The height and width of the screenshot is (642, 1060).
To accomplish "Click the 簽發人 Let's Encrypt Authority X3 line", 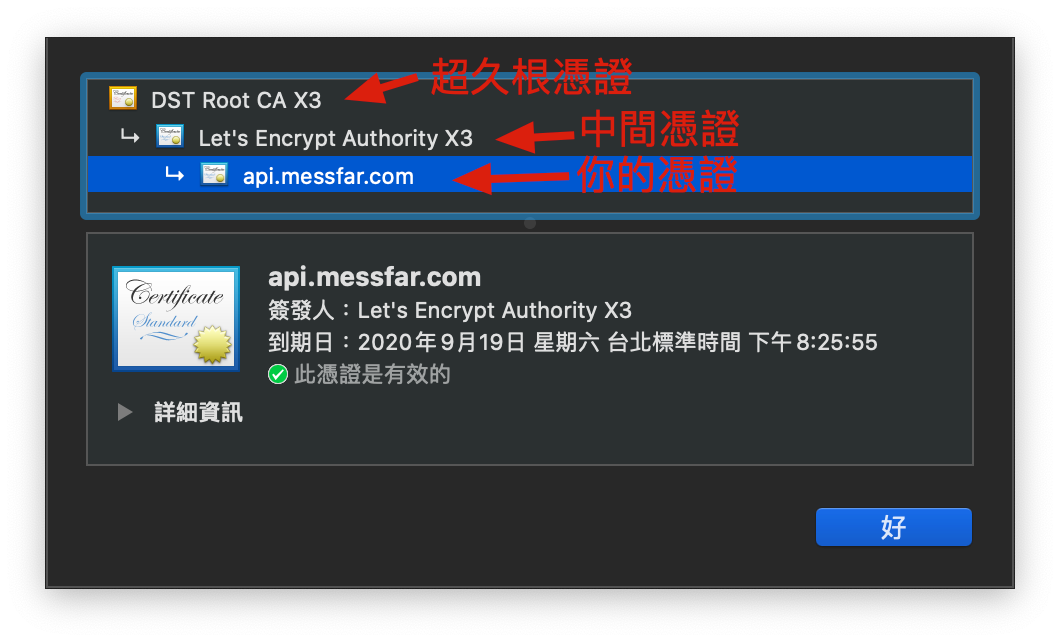I will [x=450, y=310].
